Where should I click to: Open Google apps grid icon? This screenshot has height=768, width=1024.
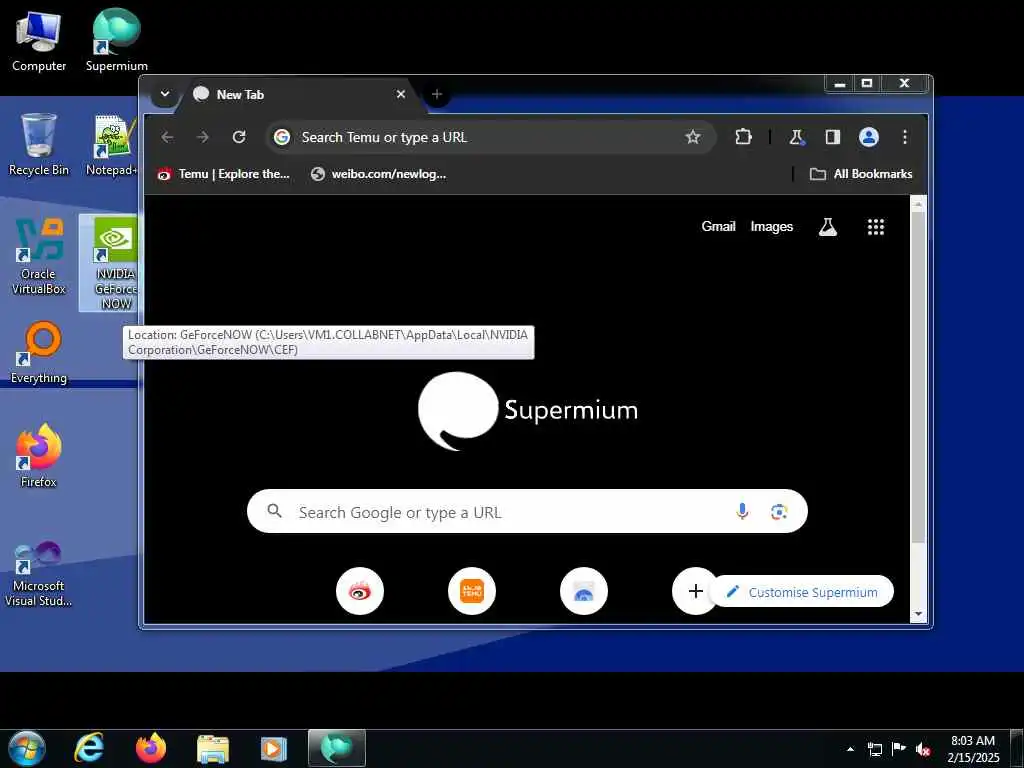pyautogui.click(x=876, y=227)
